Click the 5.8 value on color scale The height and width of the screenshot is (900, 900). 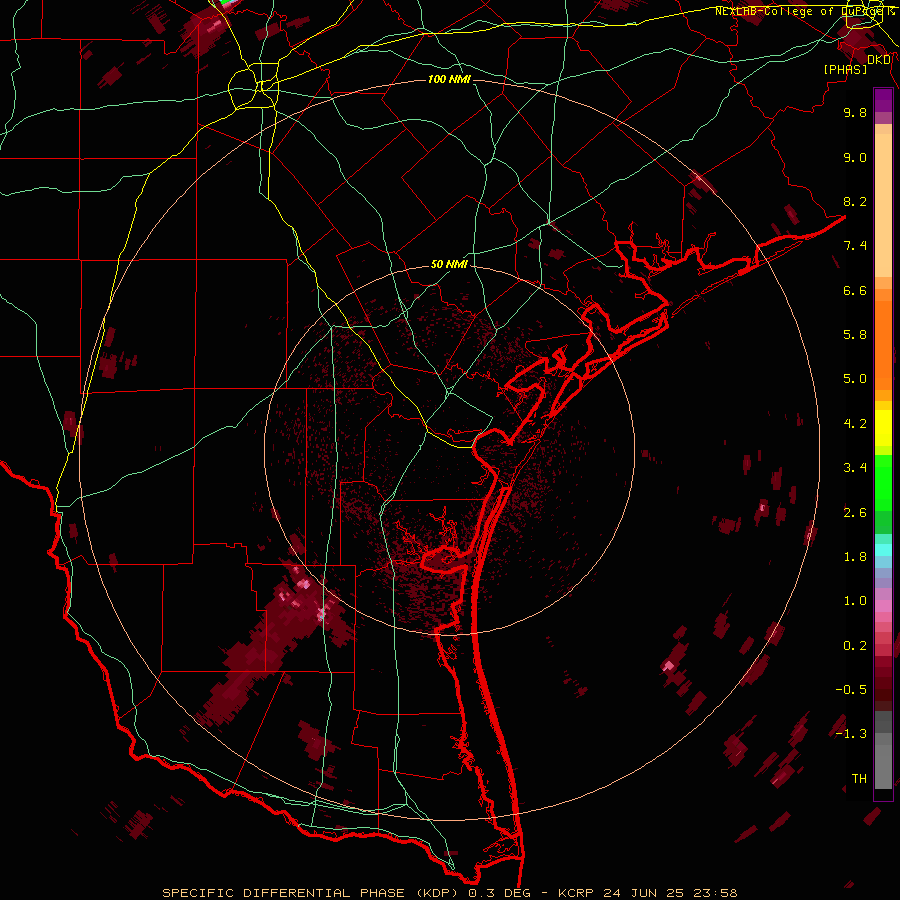(x=855, y=335)
